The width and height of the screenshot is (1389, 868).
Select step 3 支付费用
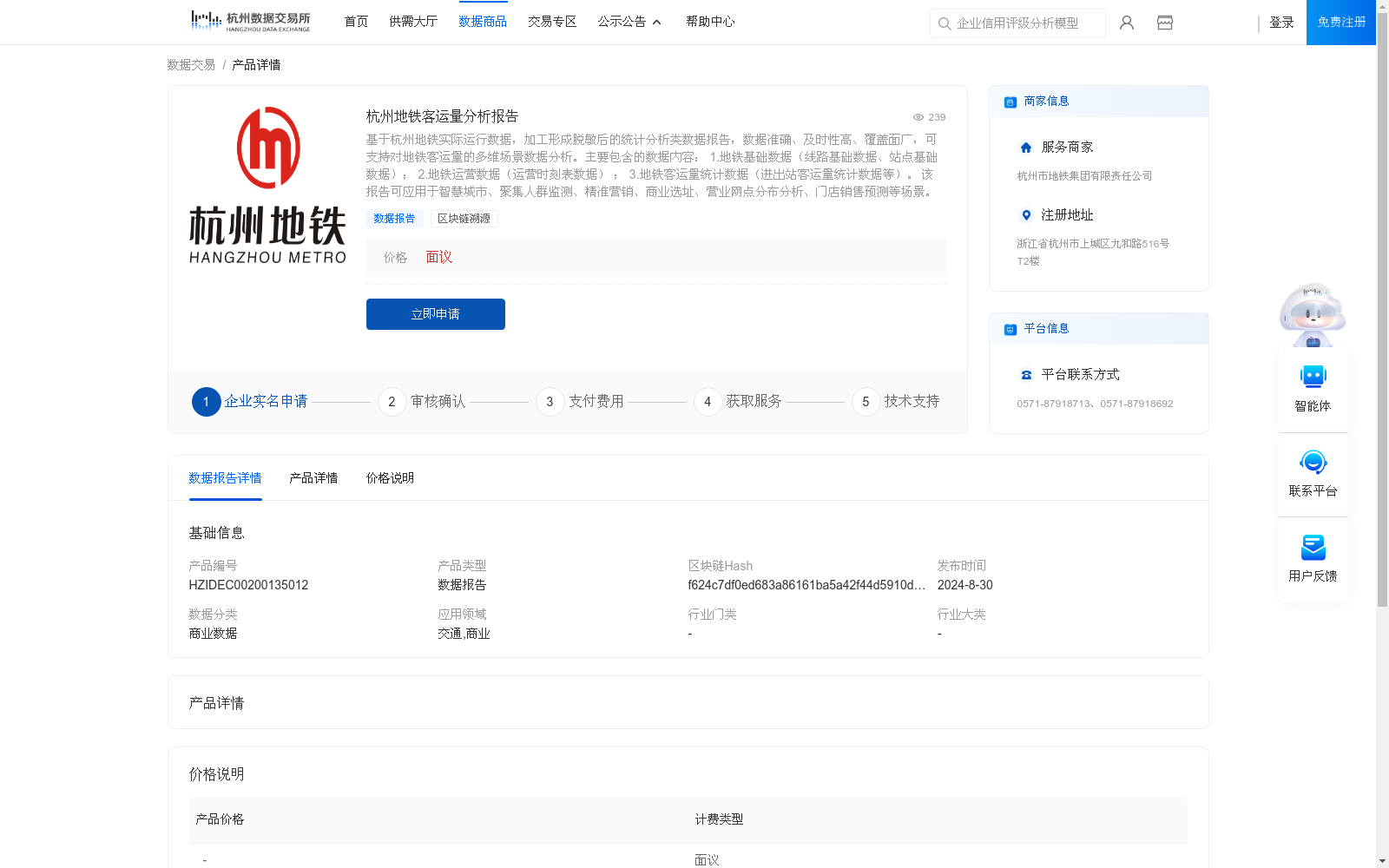[x=580, y=402]
